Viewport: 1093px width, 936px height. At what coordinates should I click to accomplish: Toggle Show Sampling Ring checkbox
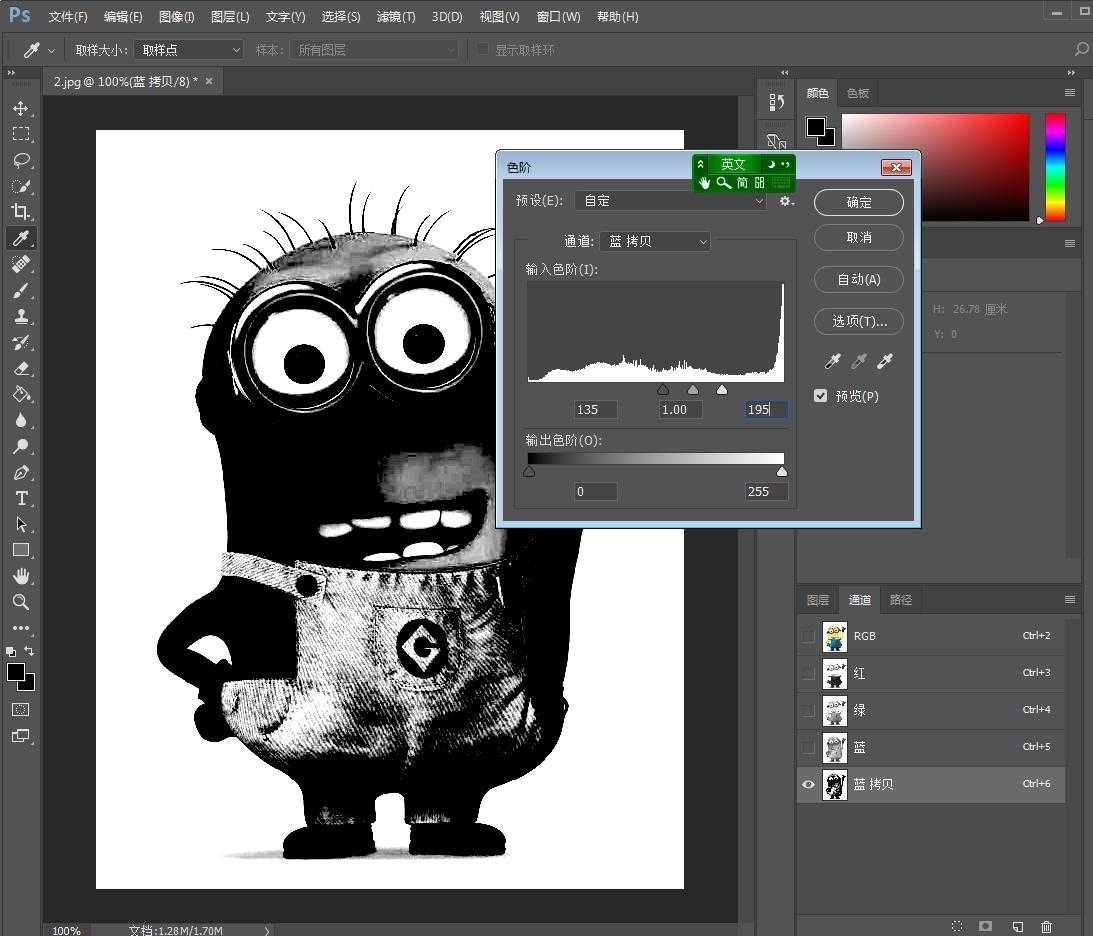(483, 49)
